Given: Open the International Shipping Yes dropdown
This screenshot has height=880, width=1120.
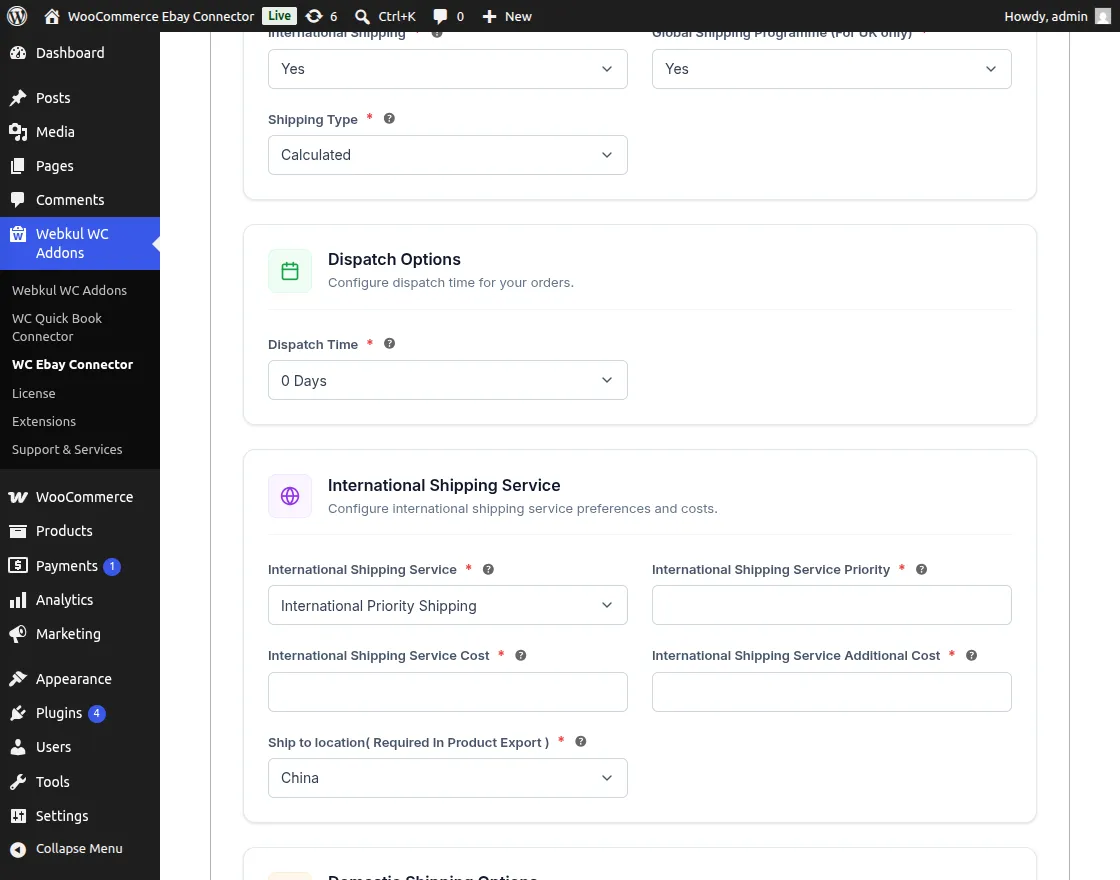Looking at the screenshot, I should pyautogui.click(x=448, y=69).
